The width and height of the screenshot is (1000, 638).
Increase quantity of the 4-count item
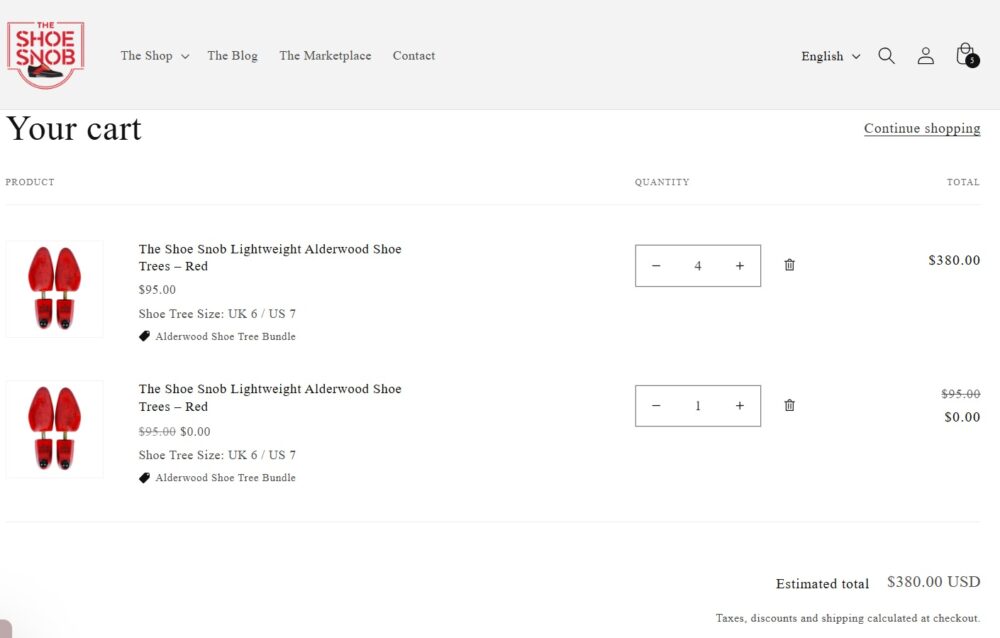[740, 265]
